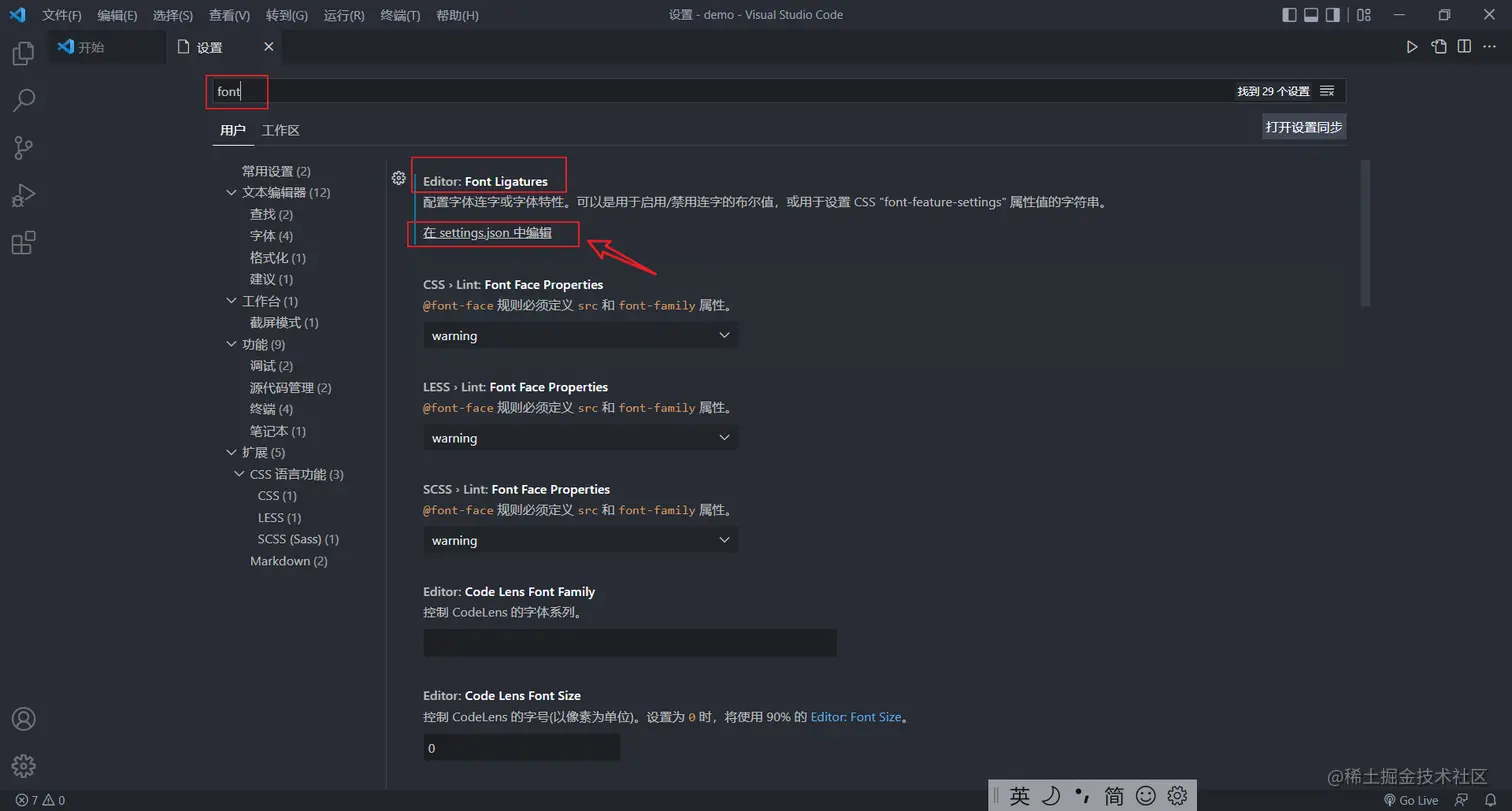This screenshot has height=811, width=1512.
Task: Open the CSS Lint Font Face Properties dropdown
Action: [580, 336]
